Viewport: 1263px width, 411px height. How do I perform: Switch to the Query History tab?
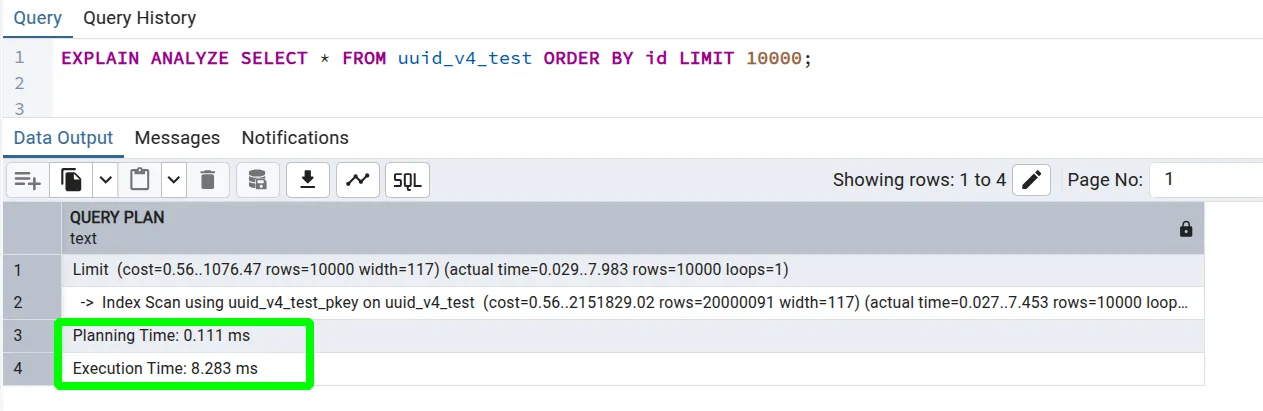click(139, 18)
